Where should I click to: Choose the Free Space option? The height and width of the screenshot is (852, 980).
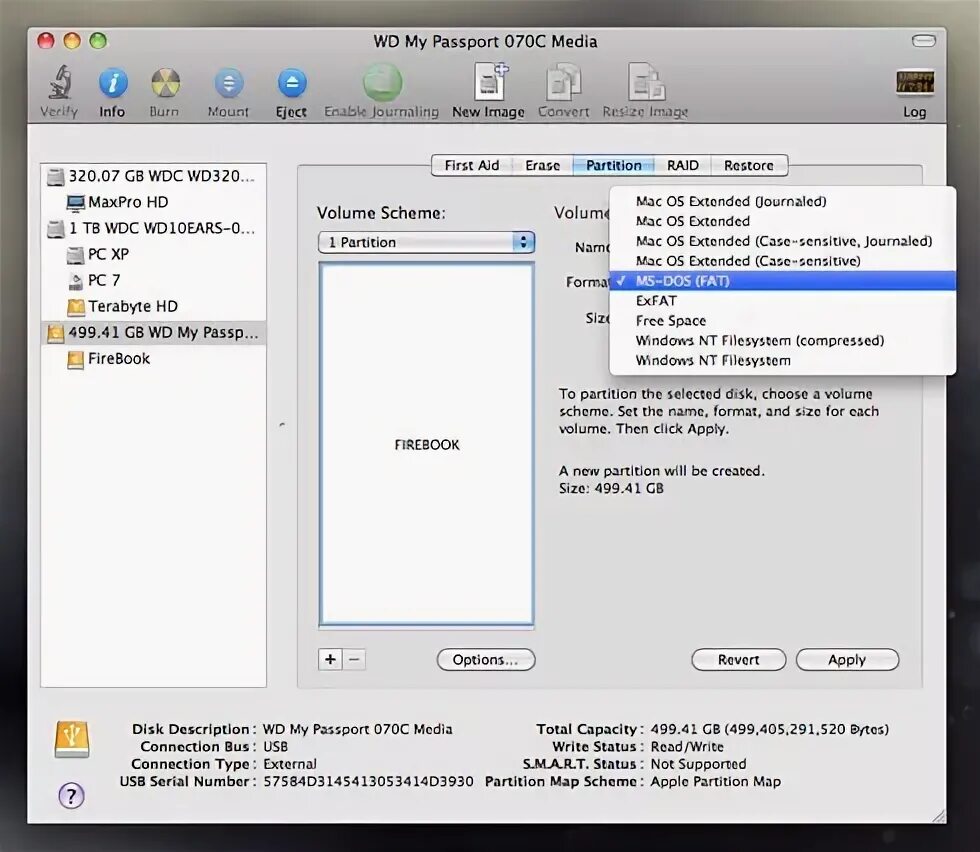click(782, 321)
